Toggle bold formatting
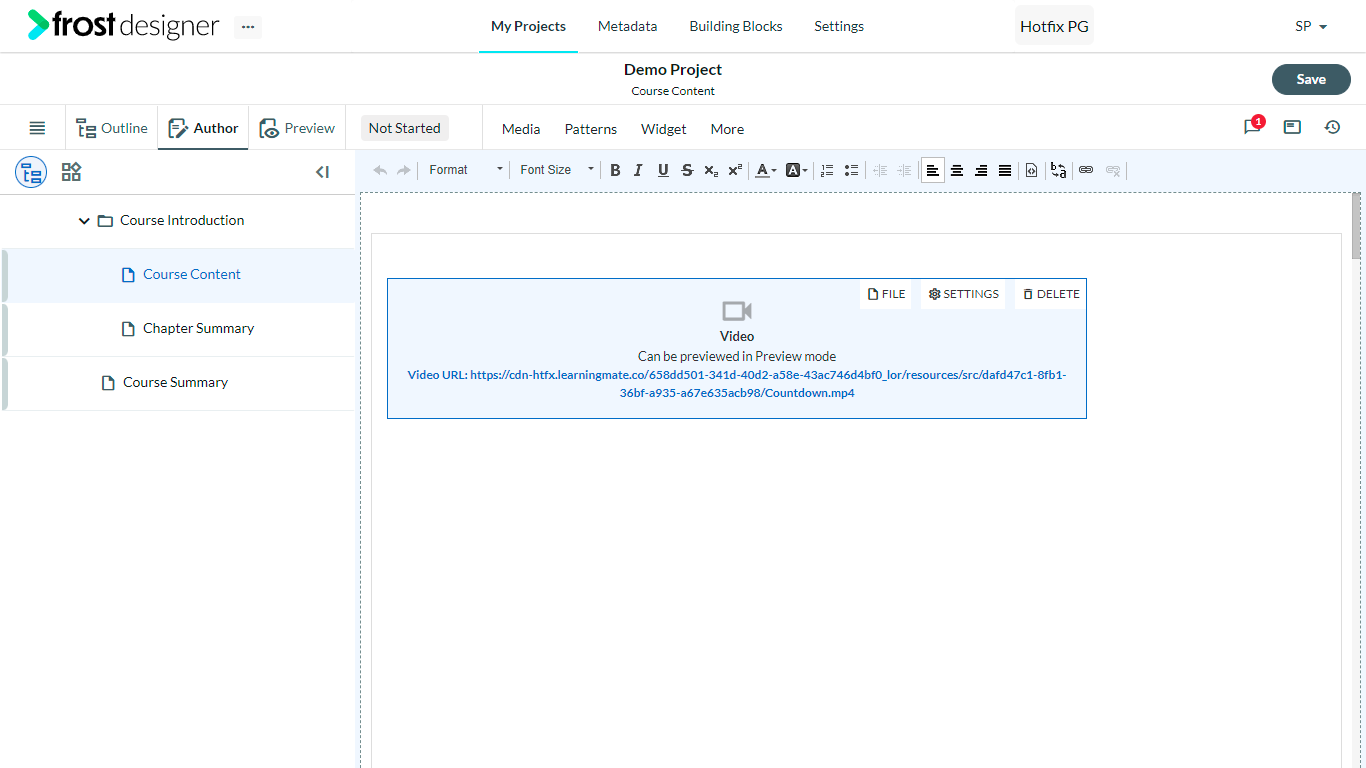The height and width of the screenshot is (768, 1366). pyautogui.click(x=615, y=170)
